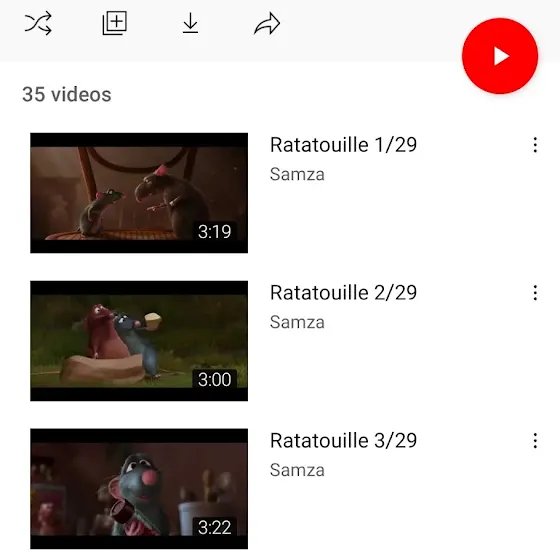Open Samza channel under Ratatouille 3/29
This screenshot has width=560, height=560.
coord(297,470)
